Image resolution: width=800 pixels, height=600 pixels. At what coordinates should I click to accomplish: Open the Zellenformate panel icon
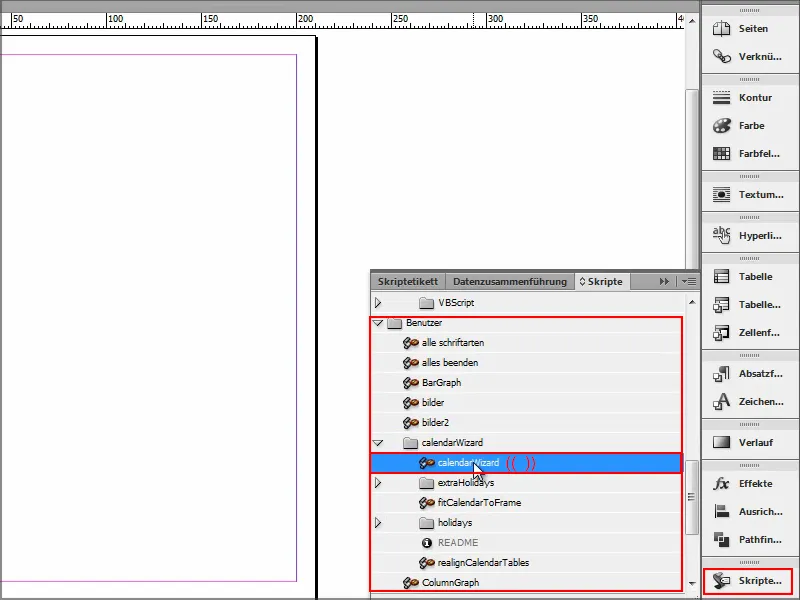721,333
